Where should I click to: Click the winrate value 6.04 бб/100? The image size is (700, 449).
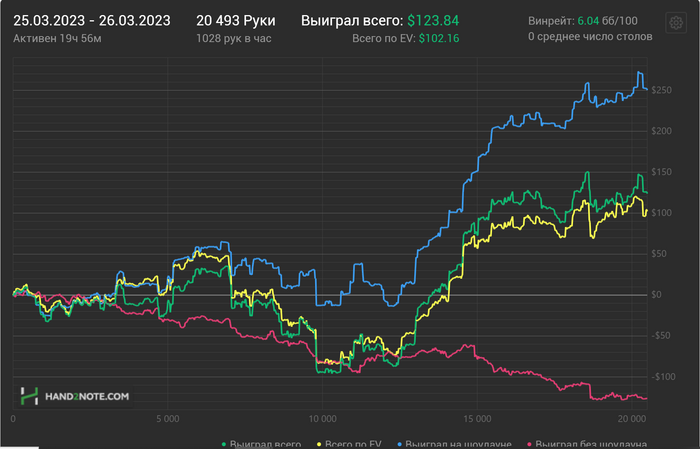(608, 21)
